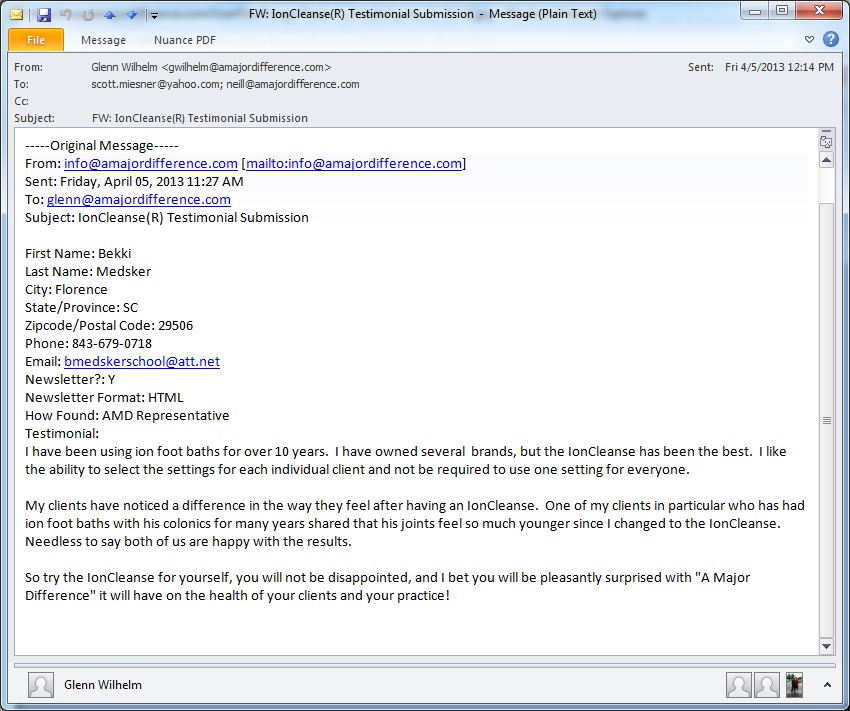The image size is (850, 711).
Task: Select the photo contact thumbnail on right
Action: point(795,686)
